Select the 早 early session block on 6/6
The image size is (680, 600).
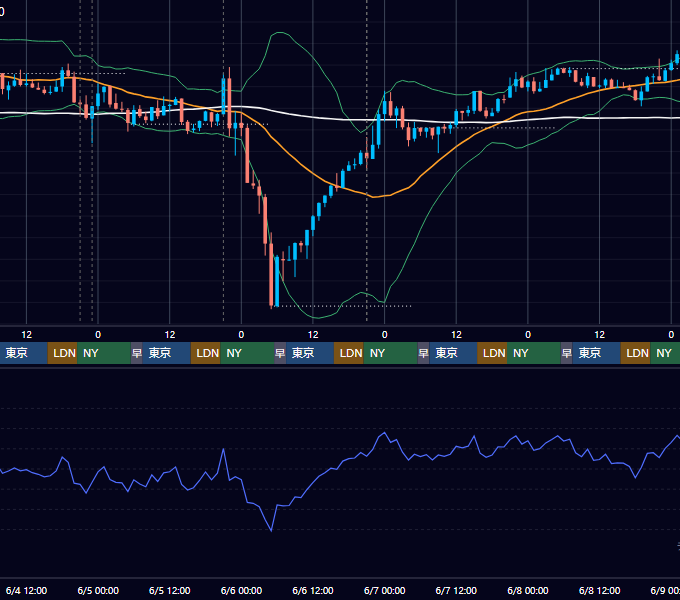point(280,353)
